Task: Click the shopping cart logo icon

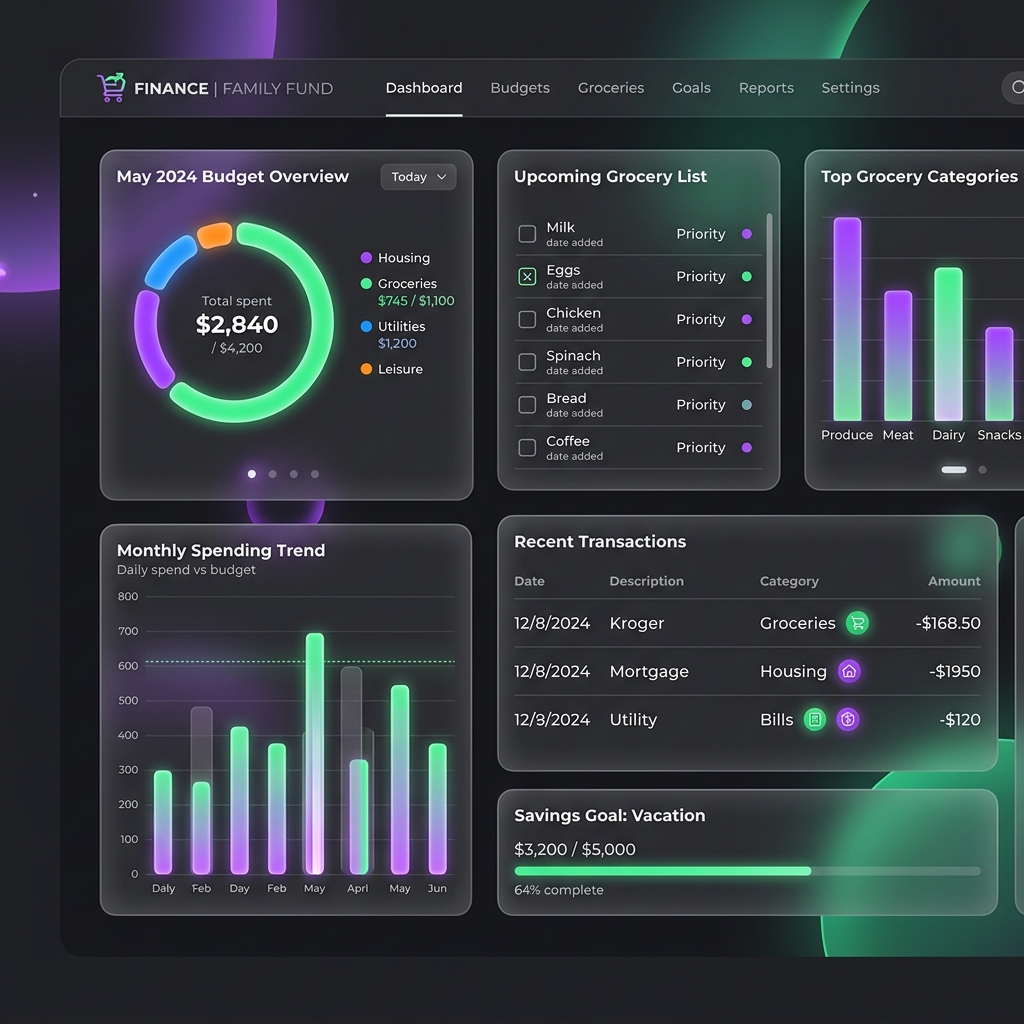Action: point(111,87)
